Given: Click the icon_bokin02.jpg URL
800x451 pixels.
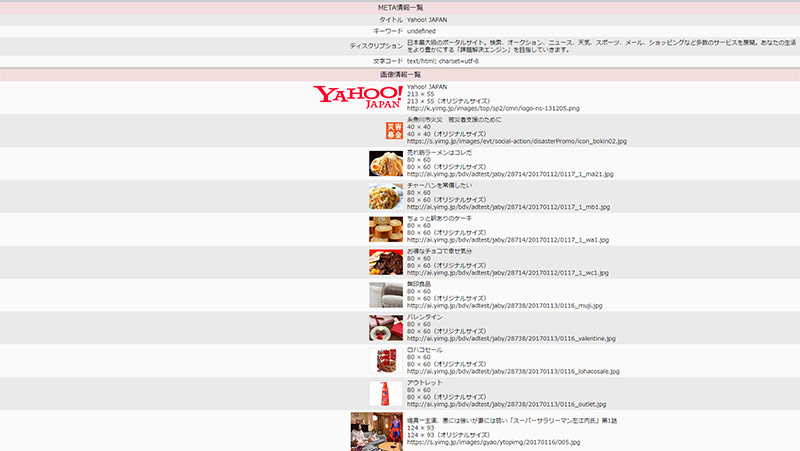Looking at the screenshot, I should coord(517,141).
